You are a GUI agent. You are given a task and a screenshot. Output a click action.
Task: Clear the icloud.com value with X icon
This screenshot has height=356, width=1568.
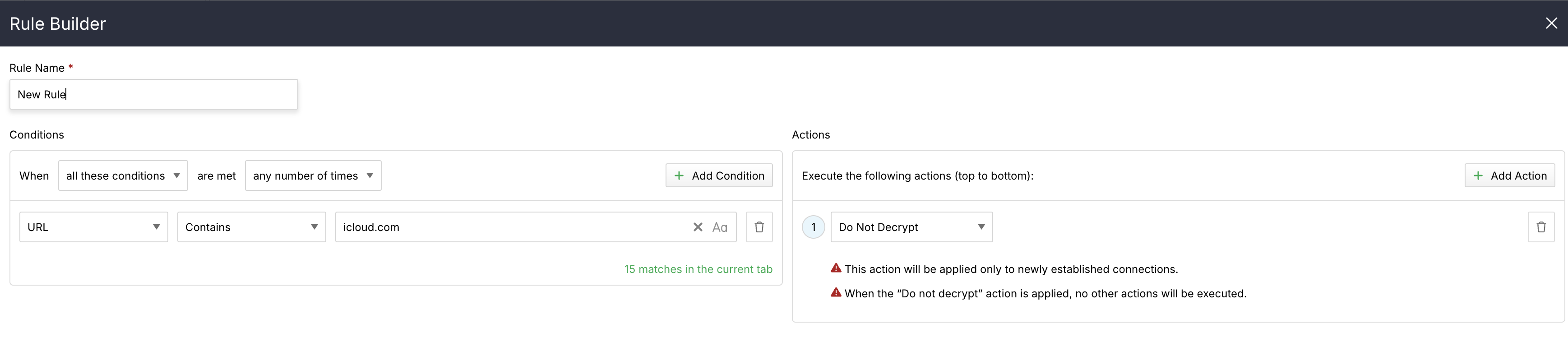click(x=698, y=227)
